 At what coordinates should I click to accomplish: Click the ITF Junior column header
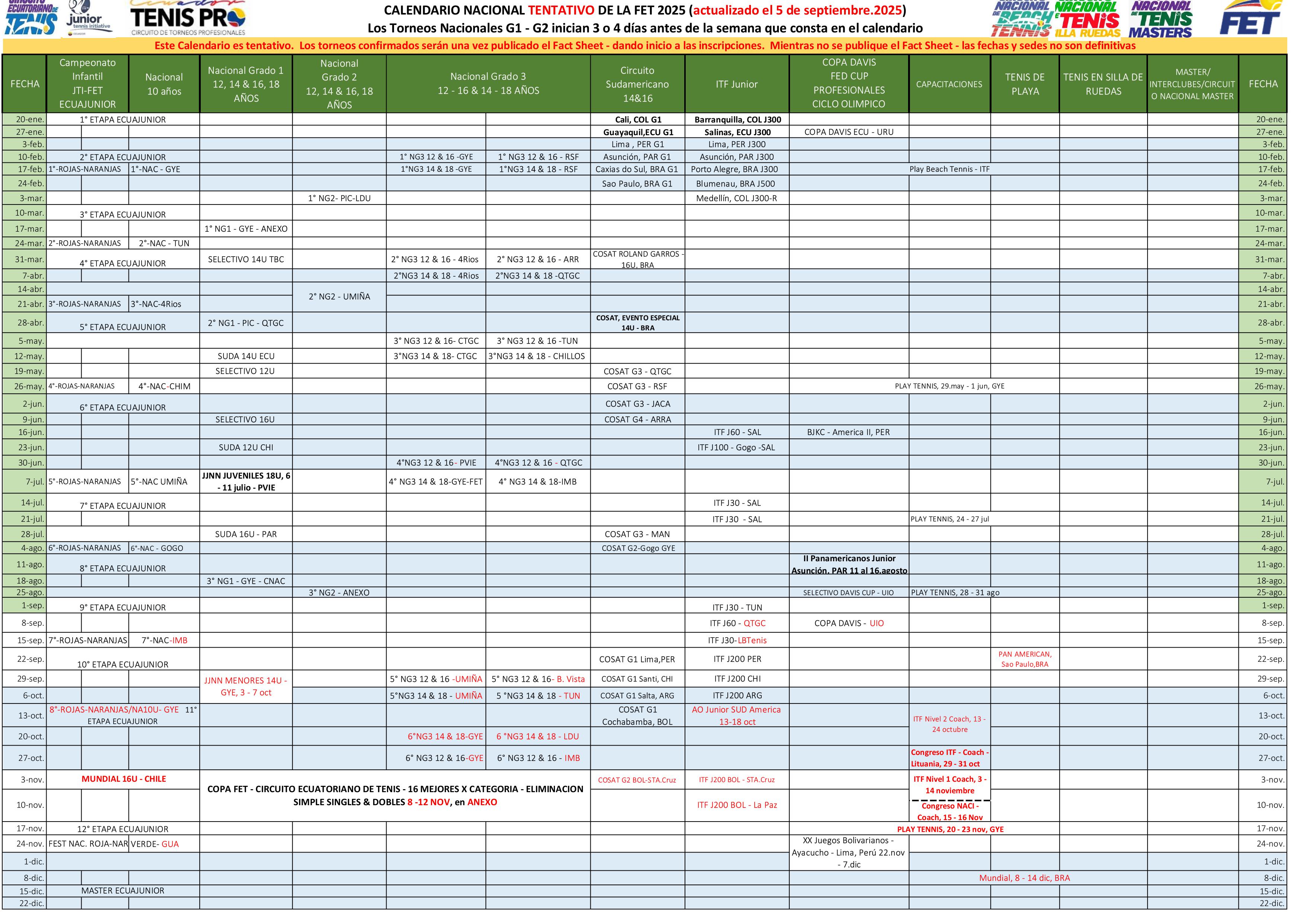737,84
